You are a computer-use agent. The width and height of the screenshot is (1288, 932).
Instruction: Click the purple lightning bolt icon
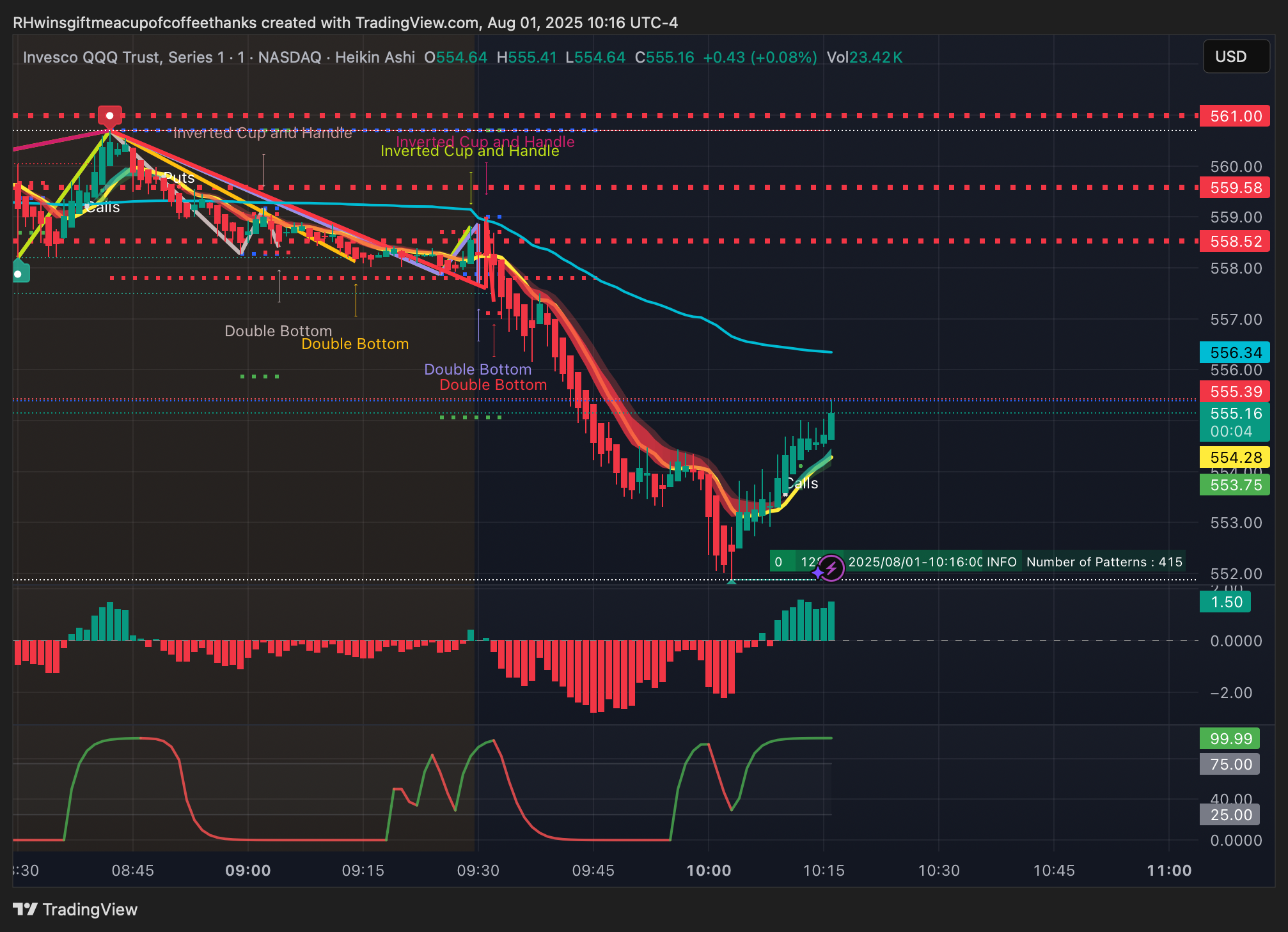(831, 568)
